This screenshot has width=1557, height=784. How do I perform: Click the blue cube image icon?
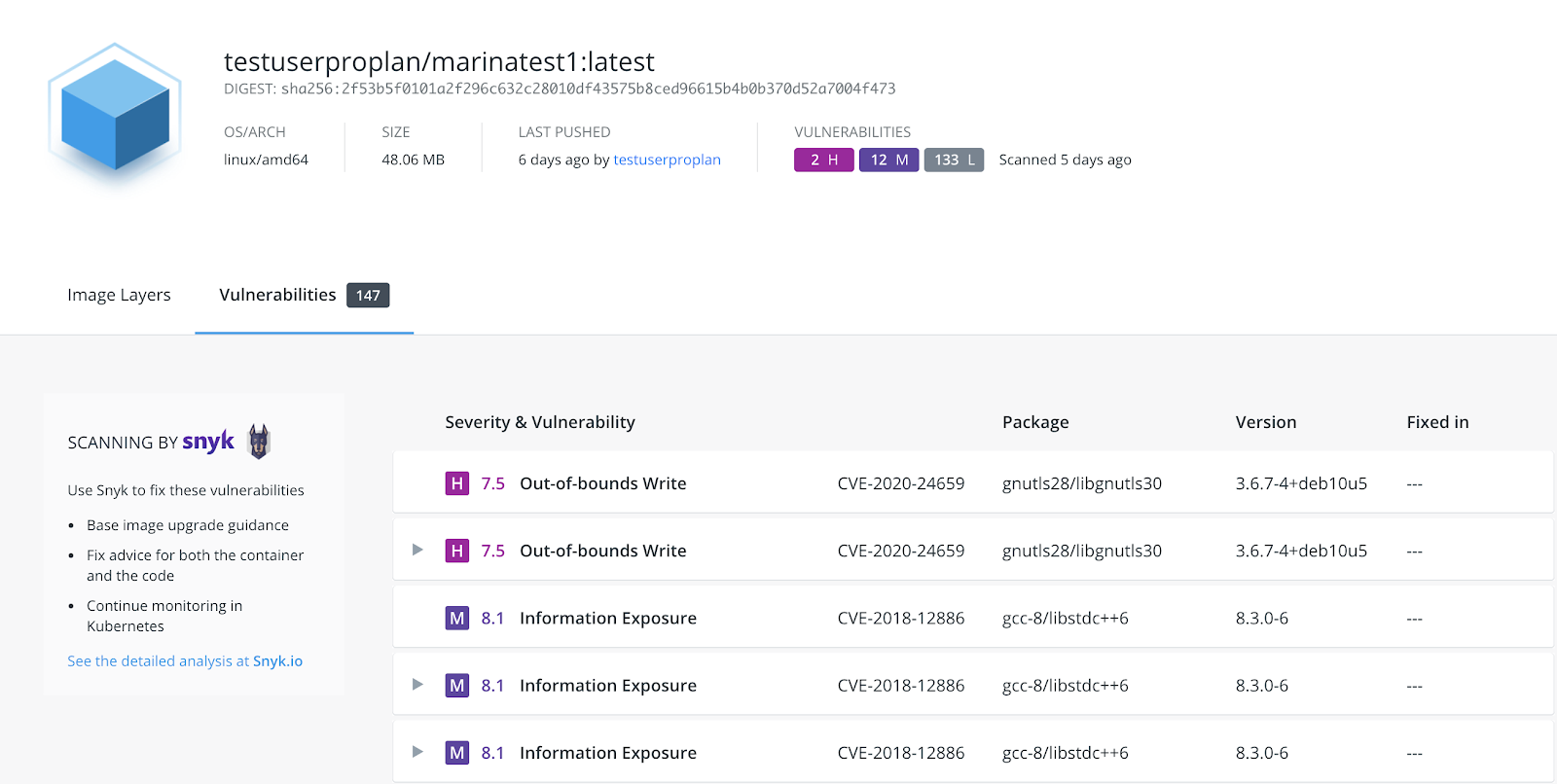[x=115, y=113]
